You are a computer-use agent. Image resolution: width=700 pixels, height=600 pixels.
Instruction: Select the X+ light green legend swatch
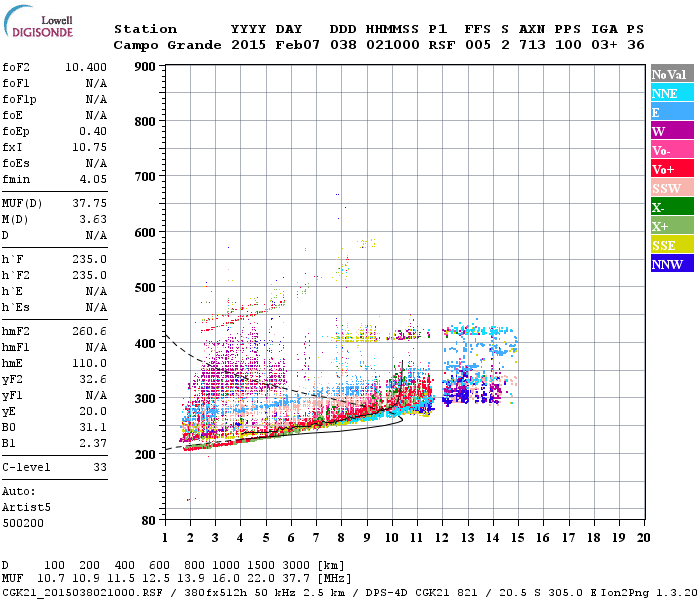(x=672, y=226)
